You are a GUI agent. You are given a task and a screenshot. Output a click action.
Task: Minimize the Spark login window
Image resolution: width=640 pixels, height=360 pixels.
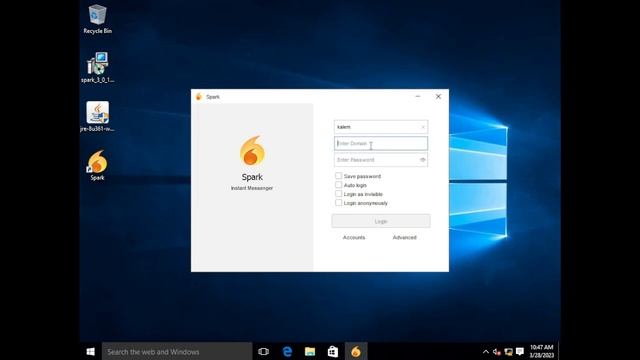[418, 97]
